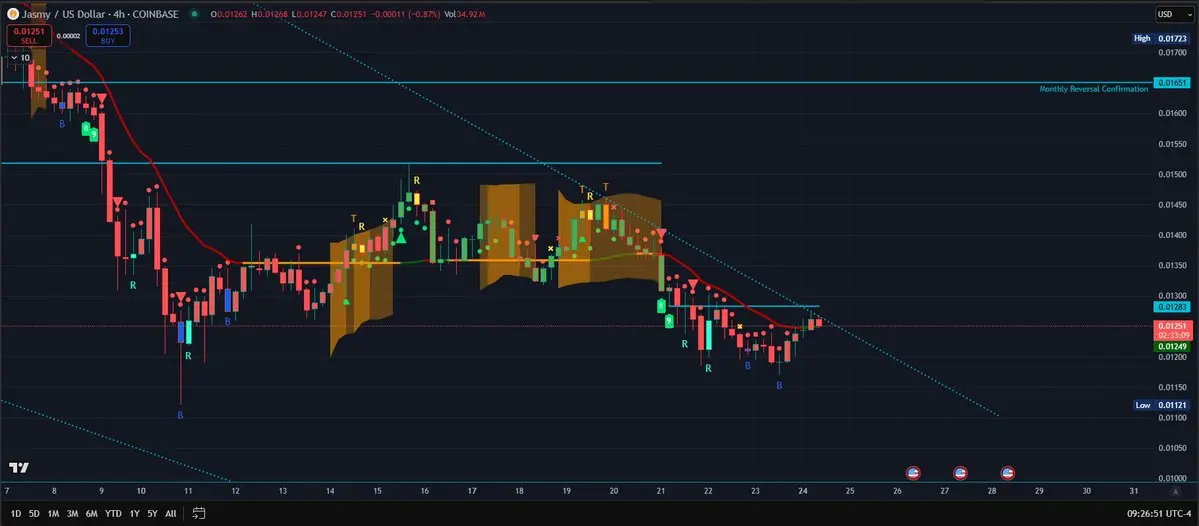Screen dimensions: 1199x526
Task: Toggle auto-scale A button on price axis
Action: pos(1175,491)
